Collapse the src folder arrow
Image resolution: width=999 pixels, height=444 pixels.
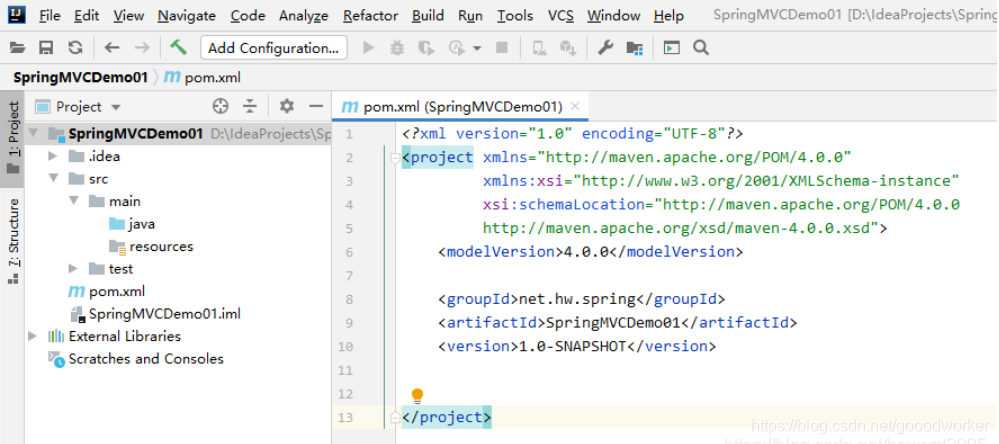pyautogui.click(x=54, y=179)
